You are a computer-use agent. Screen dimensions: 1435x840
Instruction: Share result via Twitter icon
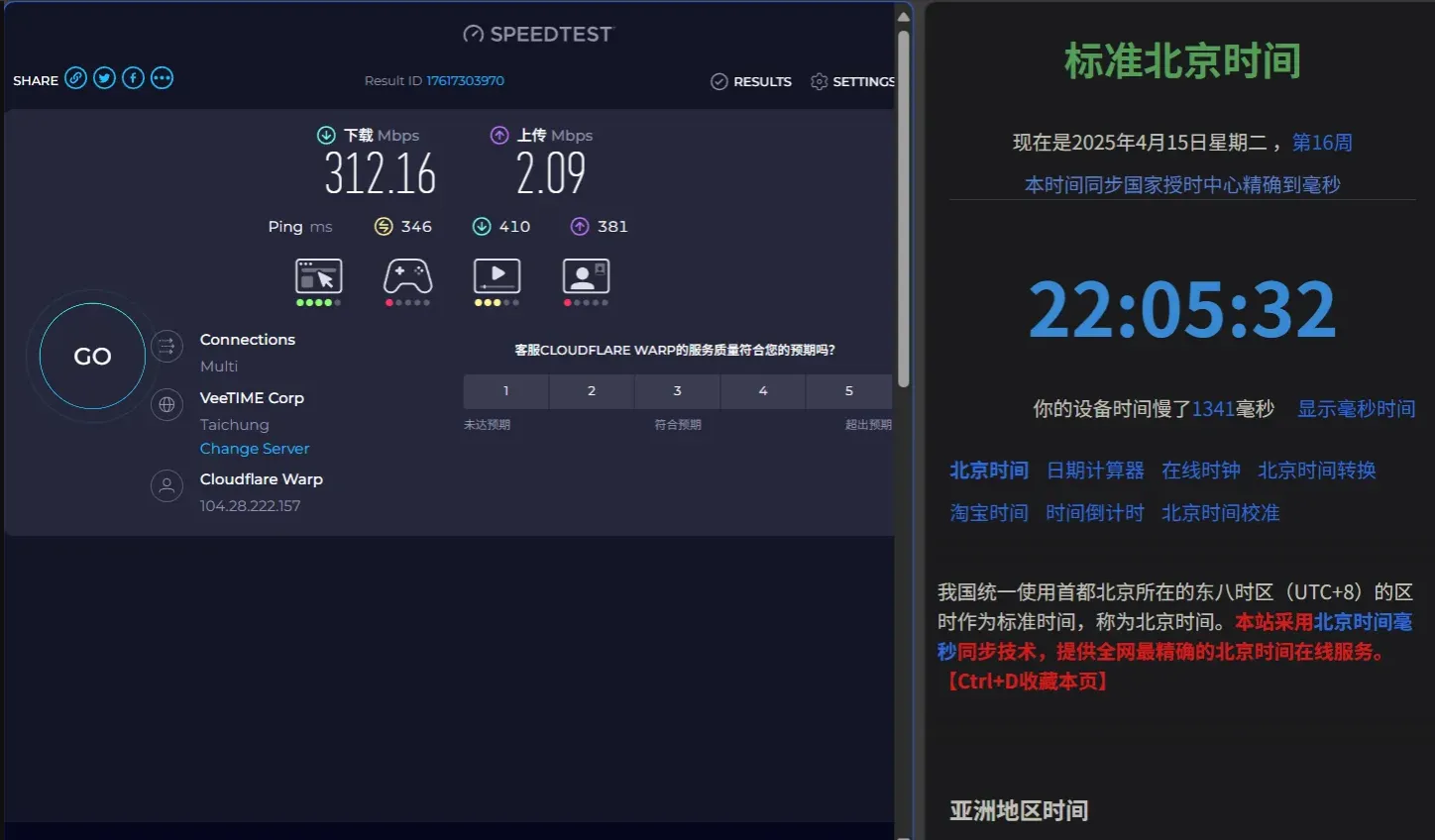pos(104,78)
